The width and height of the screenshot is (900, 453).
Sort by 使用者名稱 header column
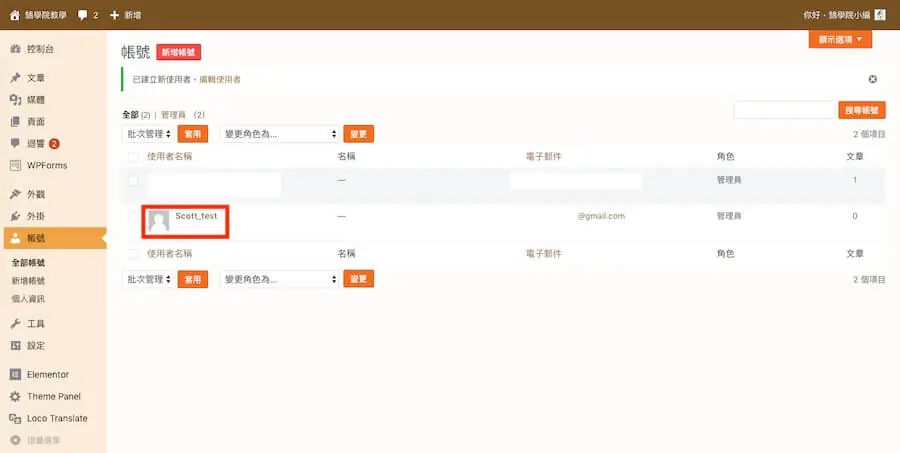pyautogui.click(x=169, y=157)
